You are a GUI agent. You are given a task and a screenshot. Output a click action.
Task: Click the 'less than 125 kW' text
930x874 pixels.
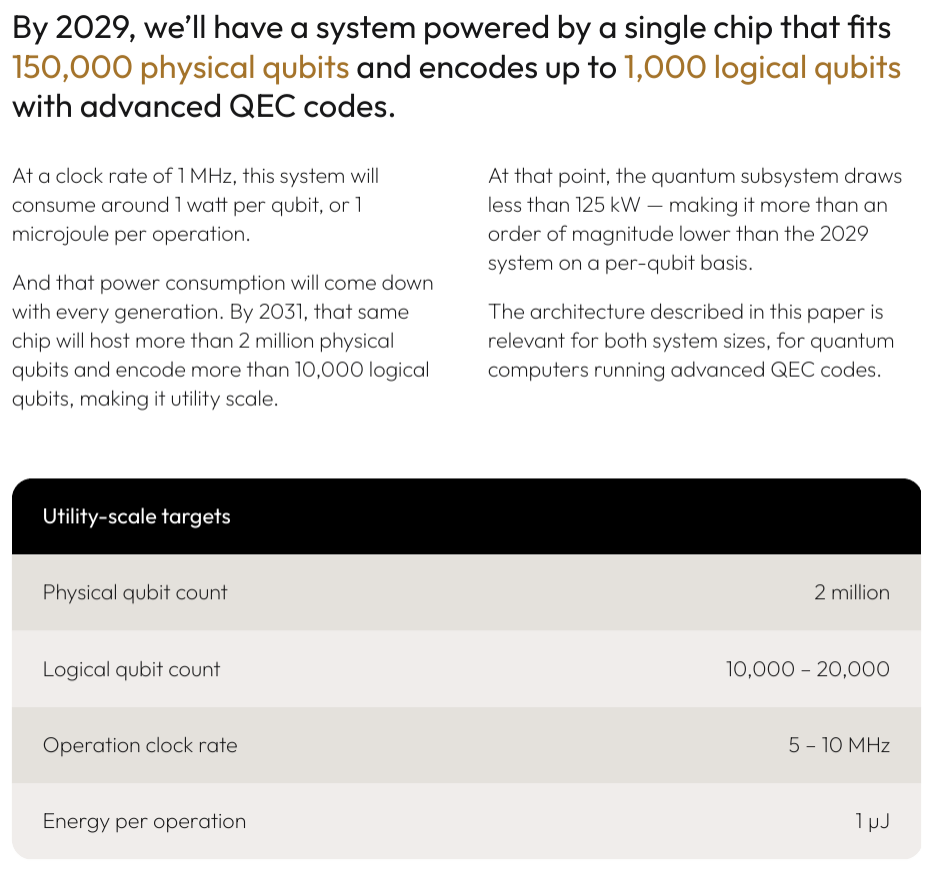pyautogui.click(x=564, y=205)
